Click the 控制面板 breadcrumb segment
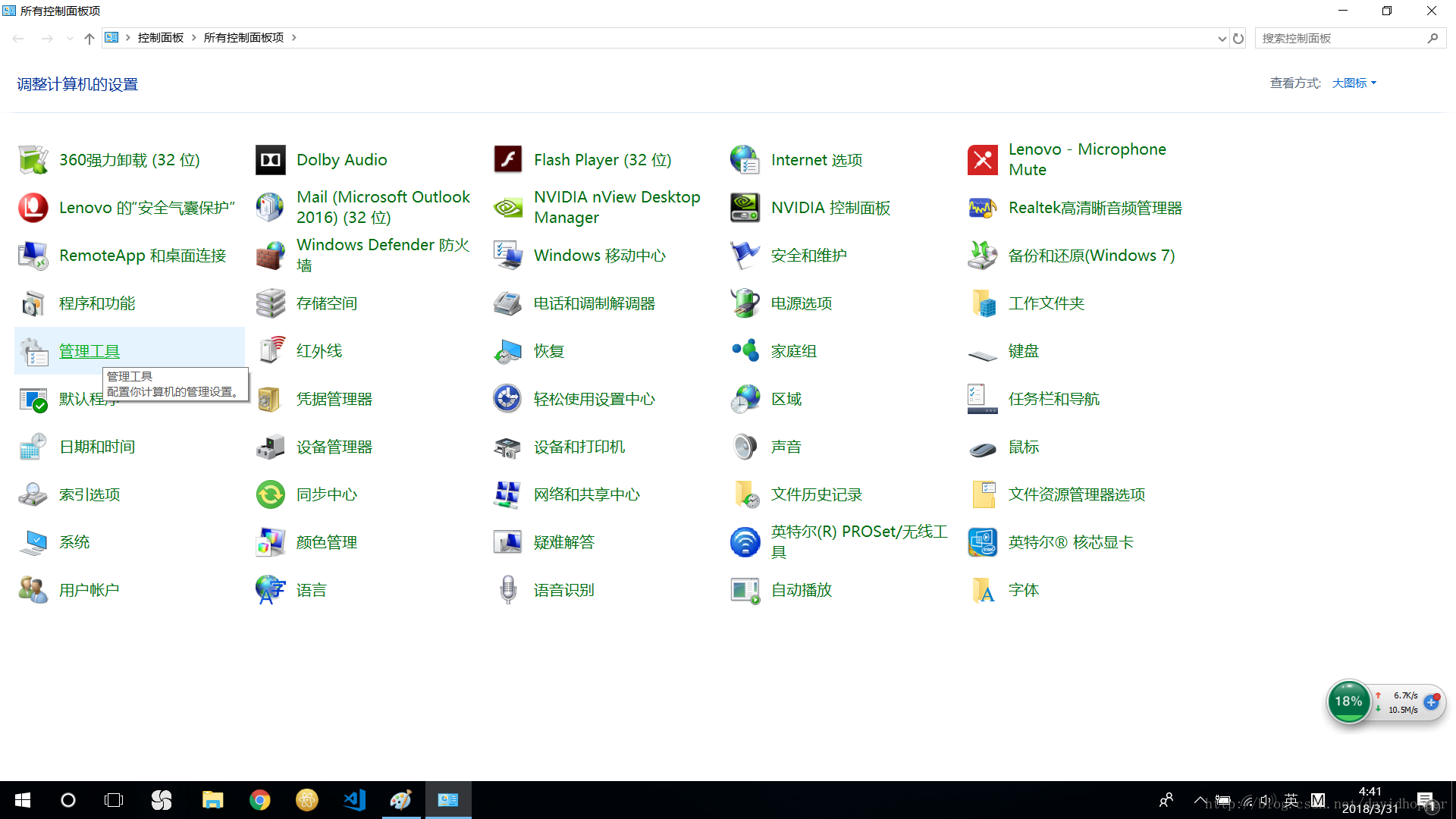This screenshot has width=1456, height=819. click(x=161, y=38)
